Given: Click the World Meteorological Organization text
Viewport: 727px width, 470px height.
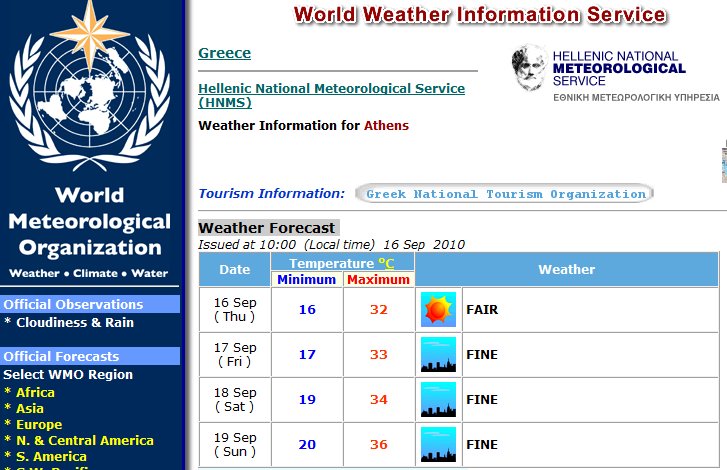Looking at the screenshot, I should pyautogui.click(x=89, y=222).
